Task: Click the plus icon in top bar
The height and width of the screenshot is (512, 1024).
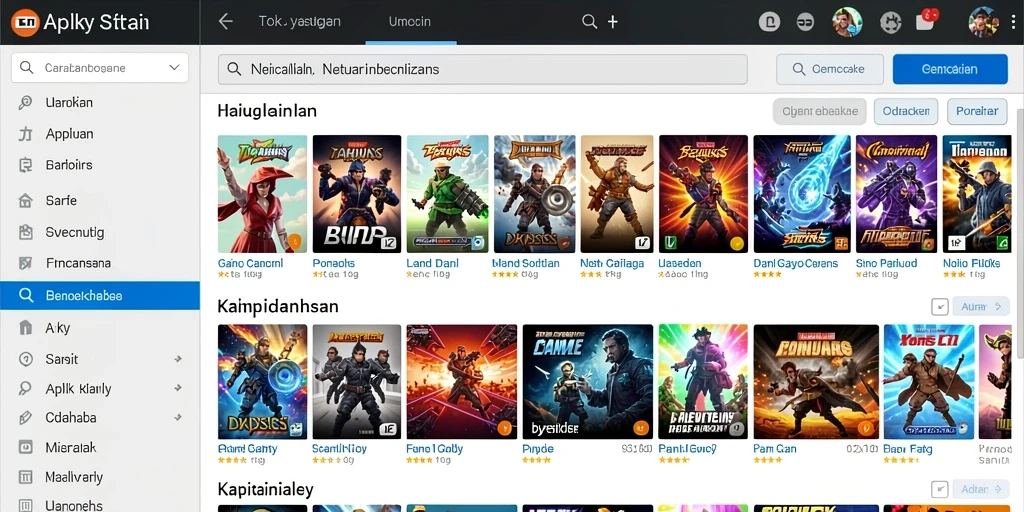Action: [613, 22]
